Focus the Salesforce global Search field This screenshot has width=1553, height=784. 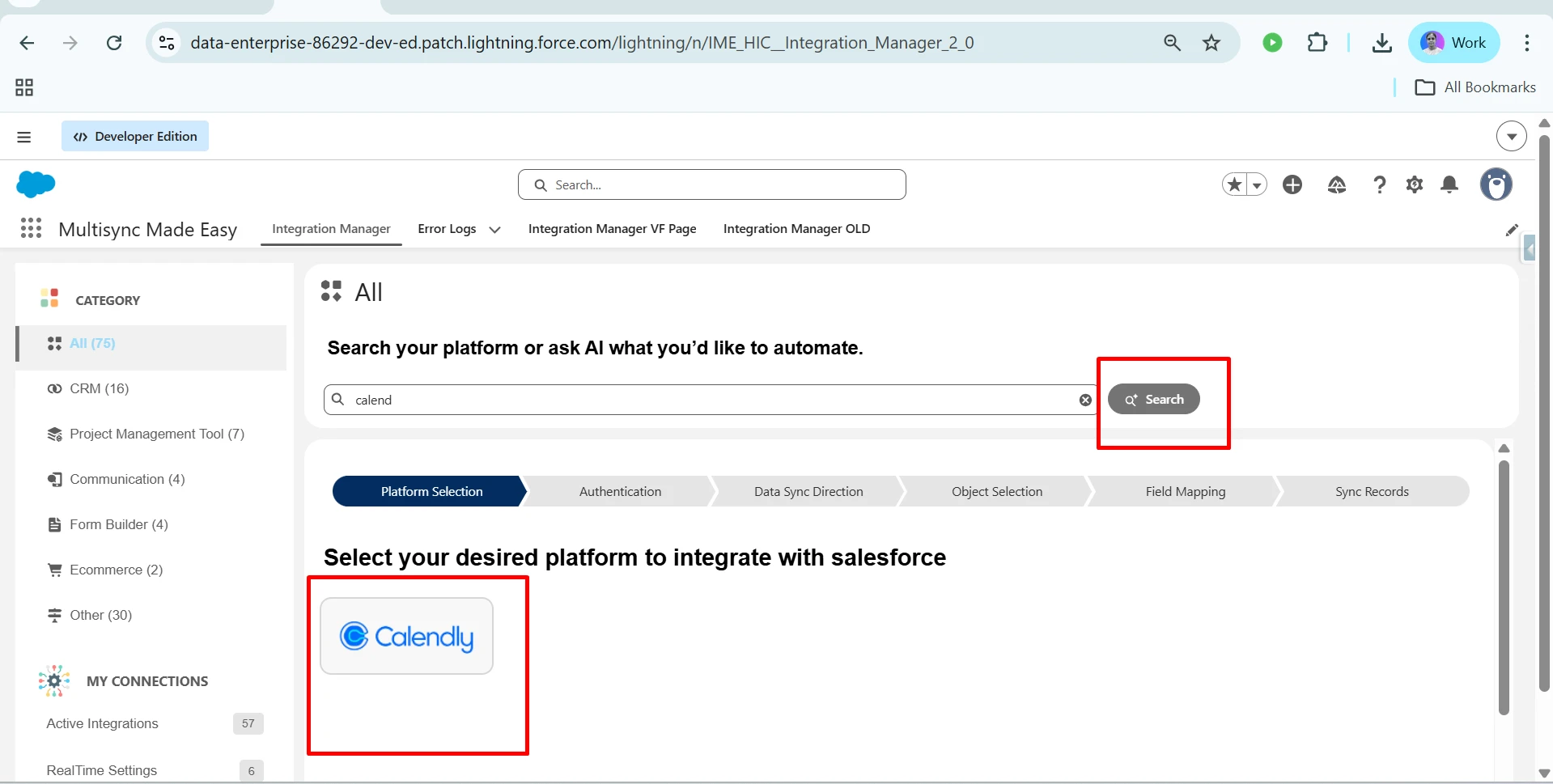(x=712, y=184)
